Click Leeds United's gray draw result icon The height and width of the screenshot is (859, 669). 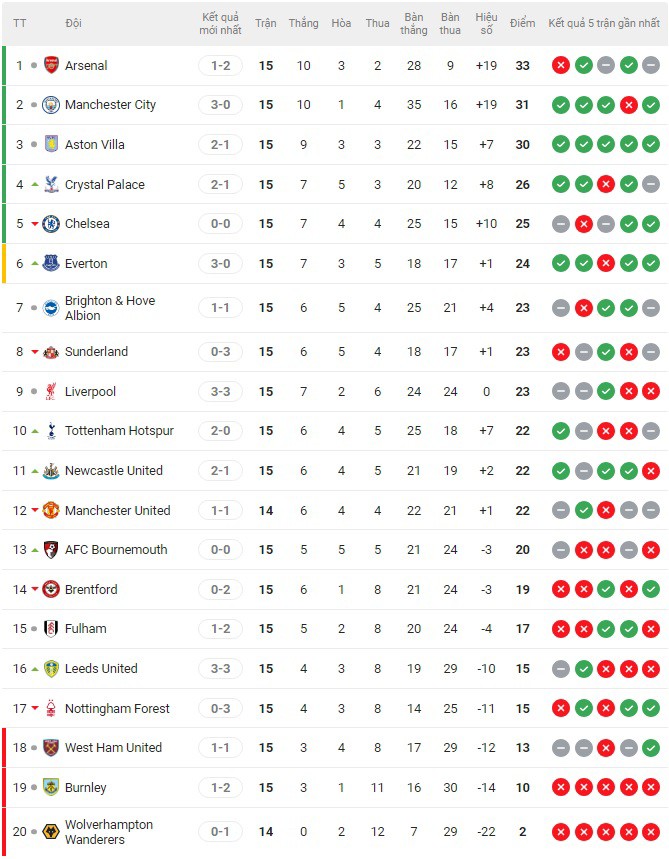[559, 669]
